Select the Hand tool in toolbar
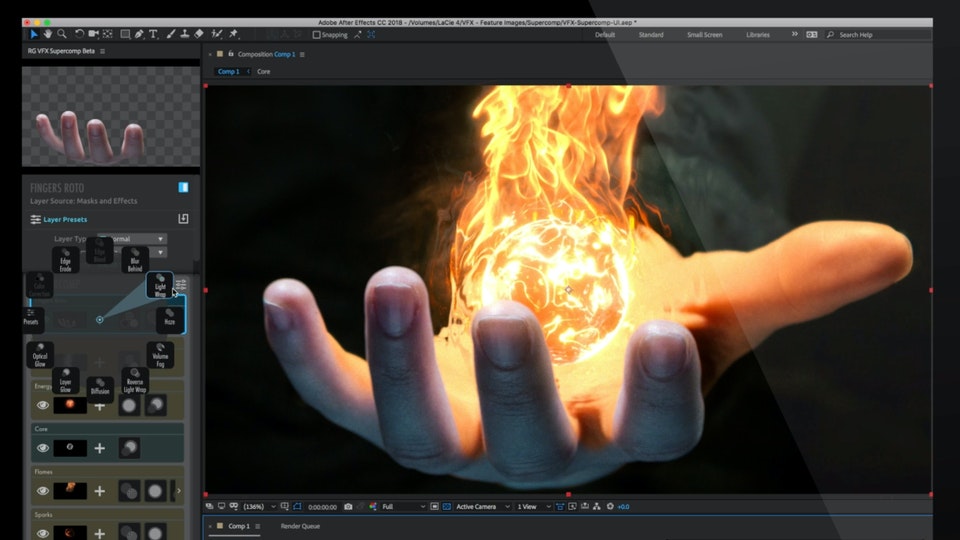 [47, 34]
